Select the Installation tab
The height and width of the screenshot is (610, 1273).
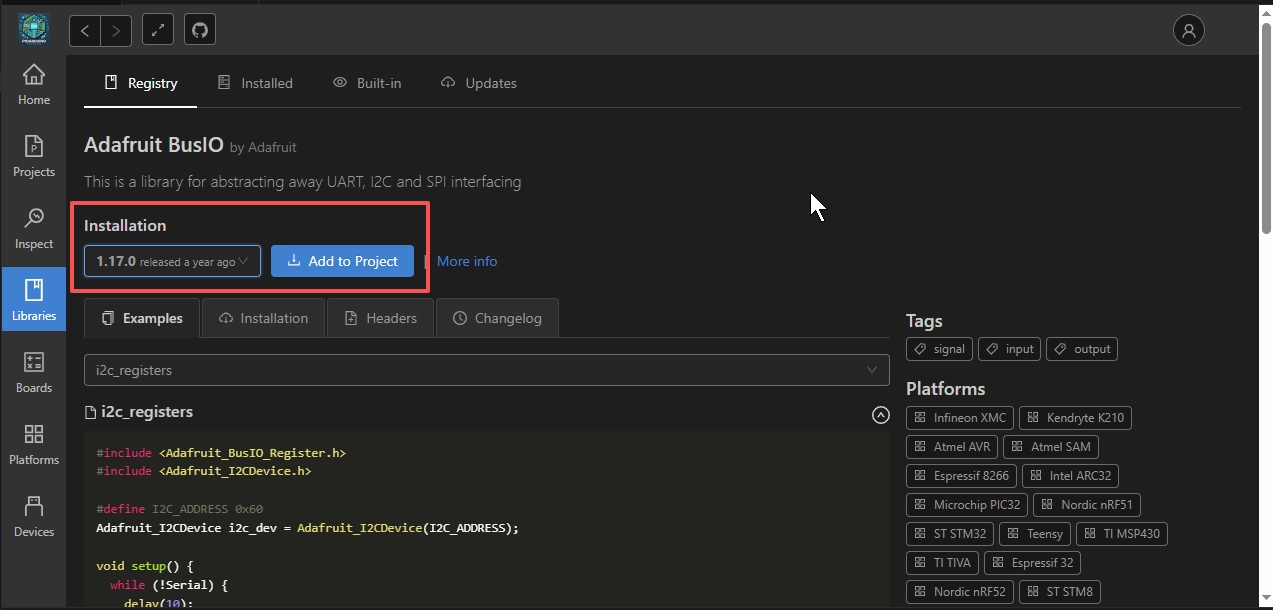pyautogui.click(x=263, y=318)
